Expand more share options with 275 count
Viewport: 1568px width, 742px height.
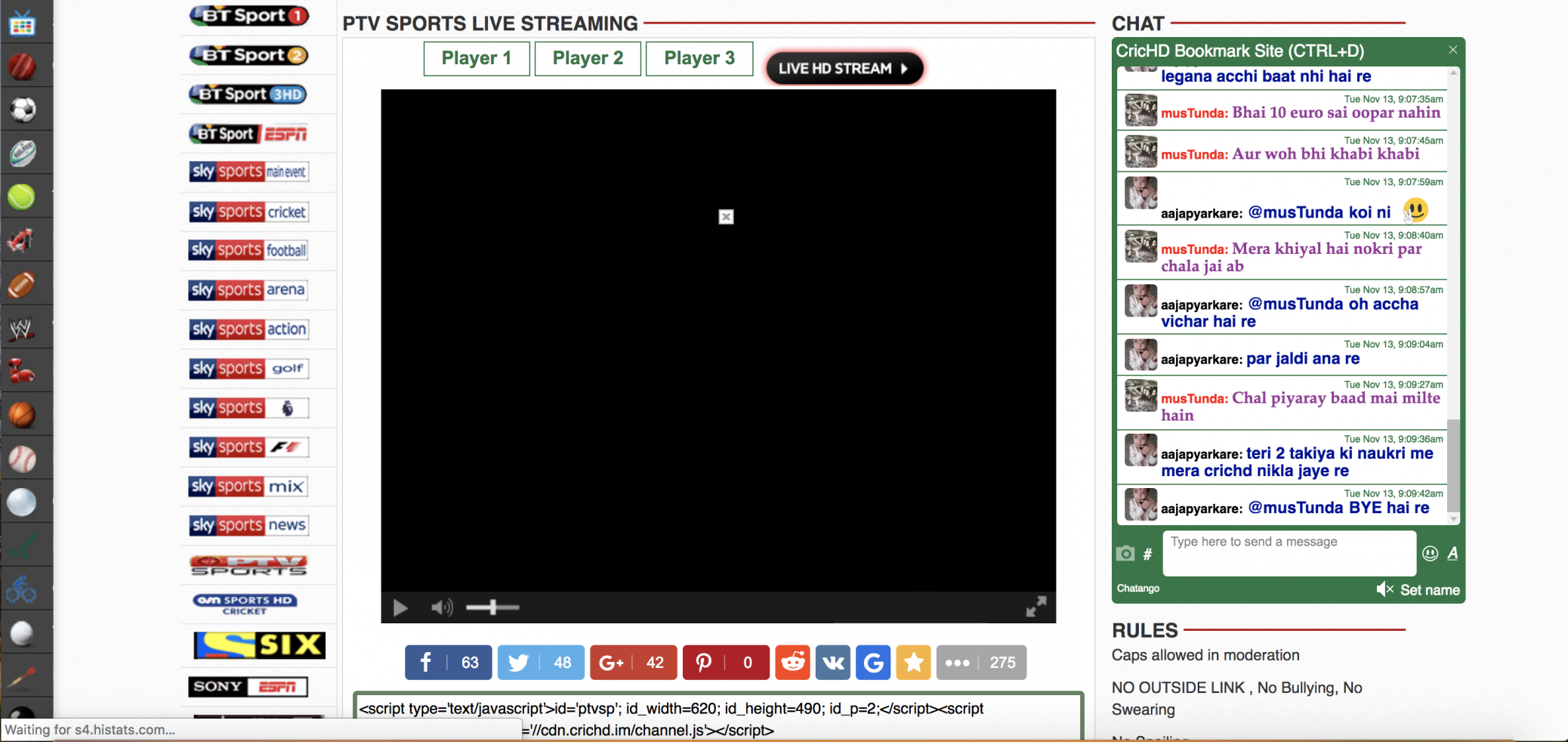pos(980,663)
